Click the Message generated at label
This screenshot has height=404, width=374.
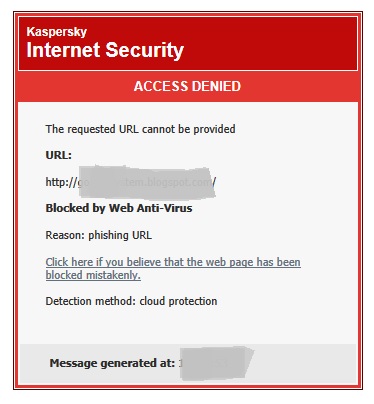(112, 363)
